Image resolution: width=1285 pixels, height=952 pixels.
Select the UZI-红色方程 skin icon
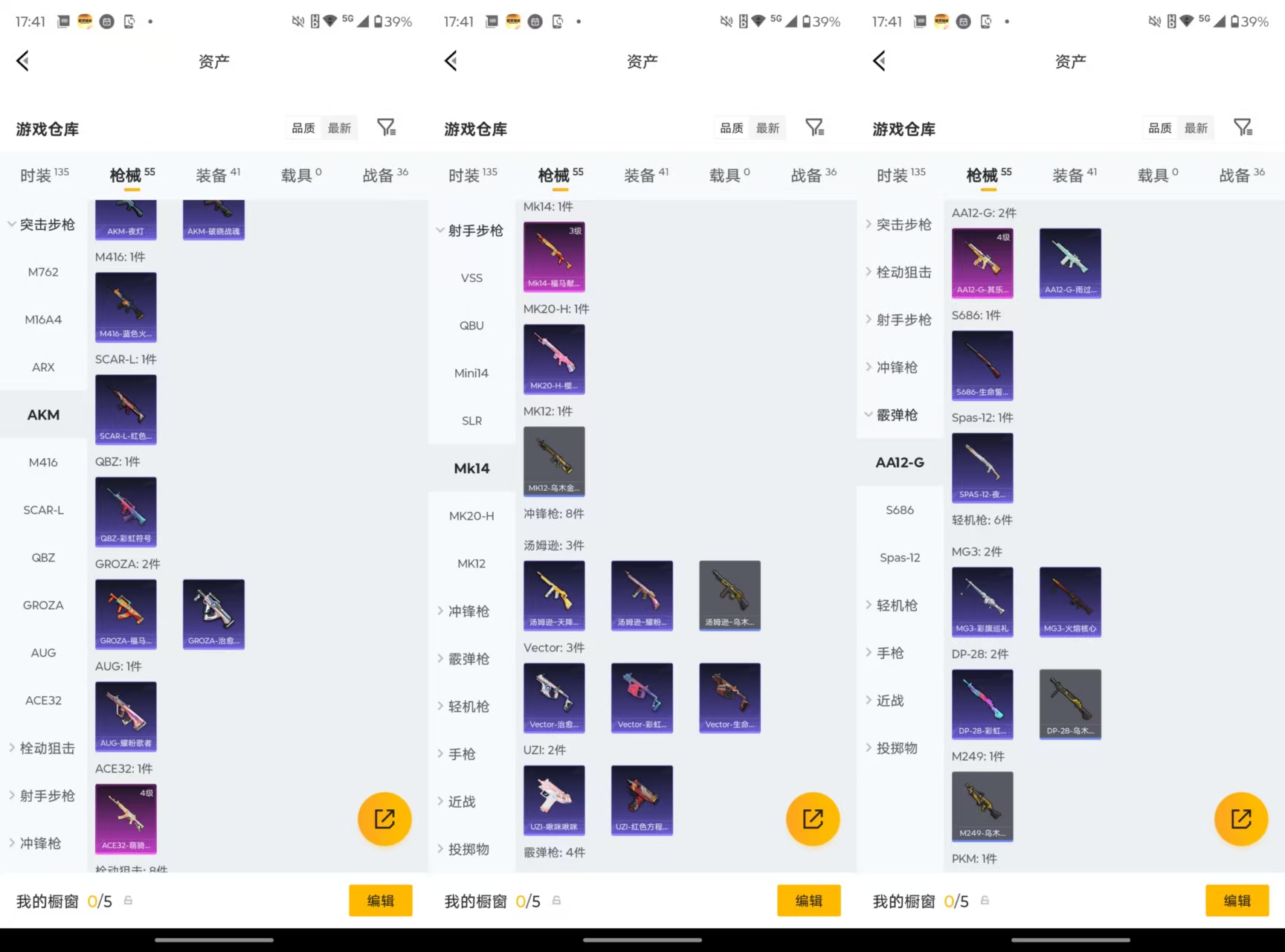pyautogui.click(x=642, y=800)
